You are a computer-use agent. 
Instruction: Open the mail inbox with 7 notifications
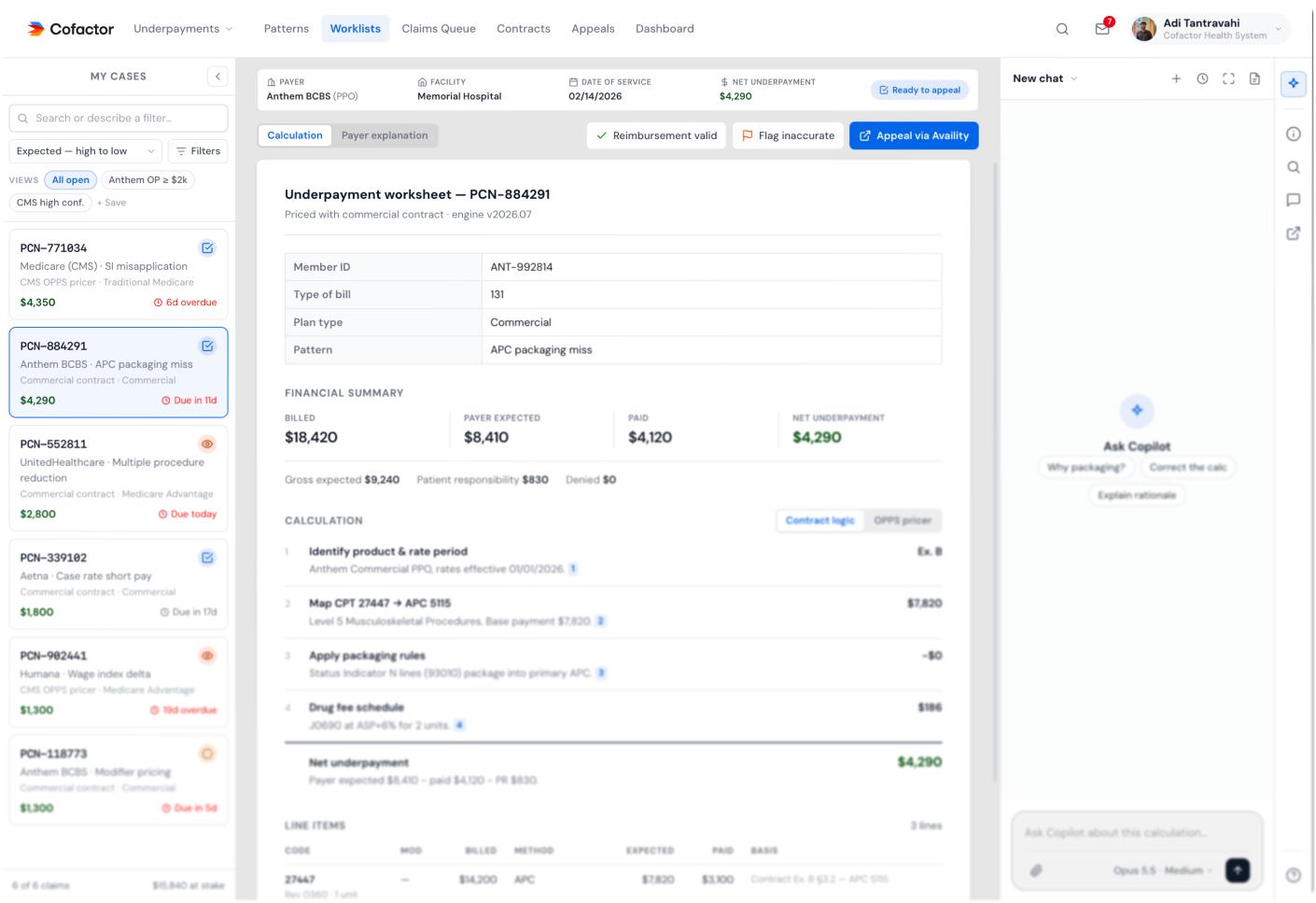[1103, 28]
